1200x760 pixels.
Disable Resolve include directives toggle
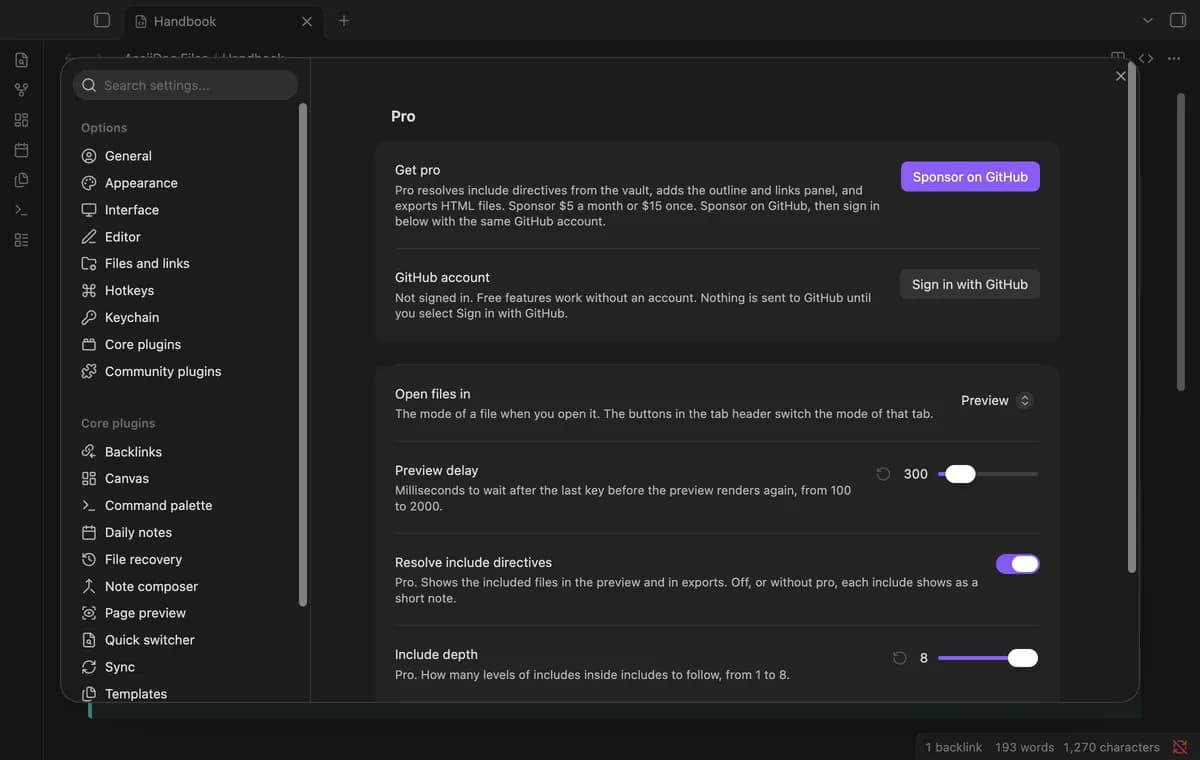1018,564
